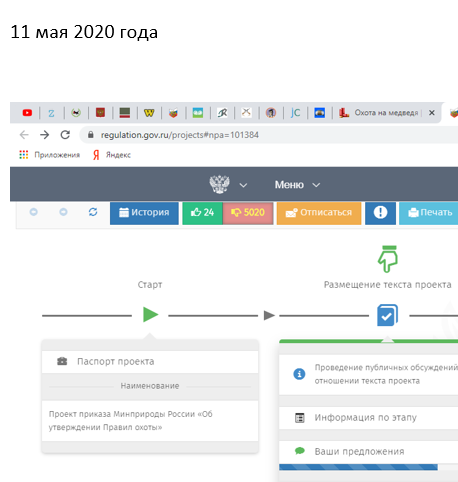The image size is (458, 482).
Task: Go back to the previous page
Action: click(24, 135)
